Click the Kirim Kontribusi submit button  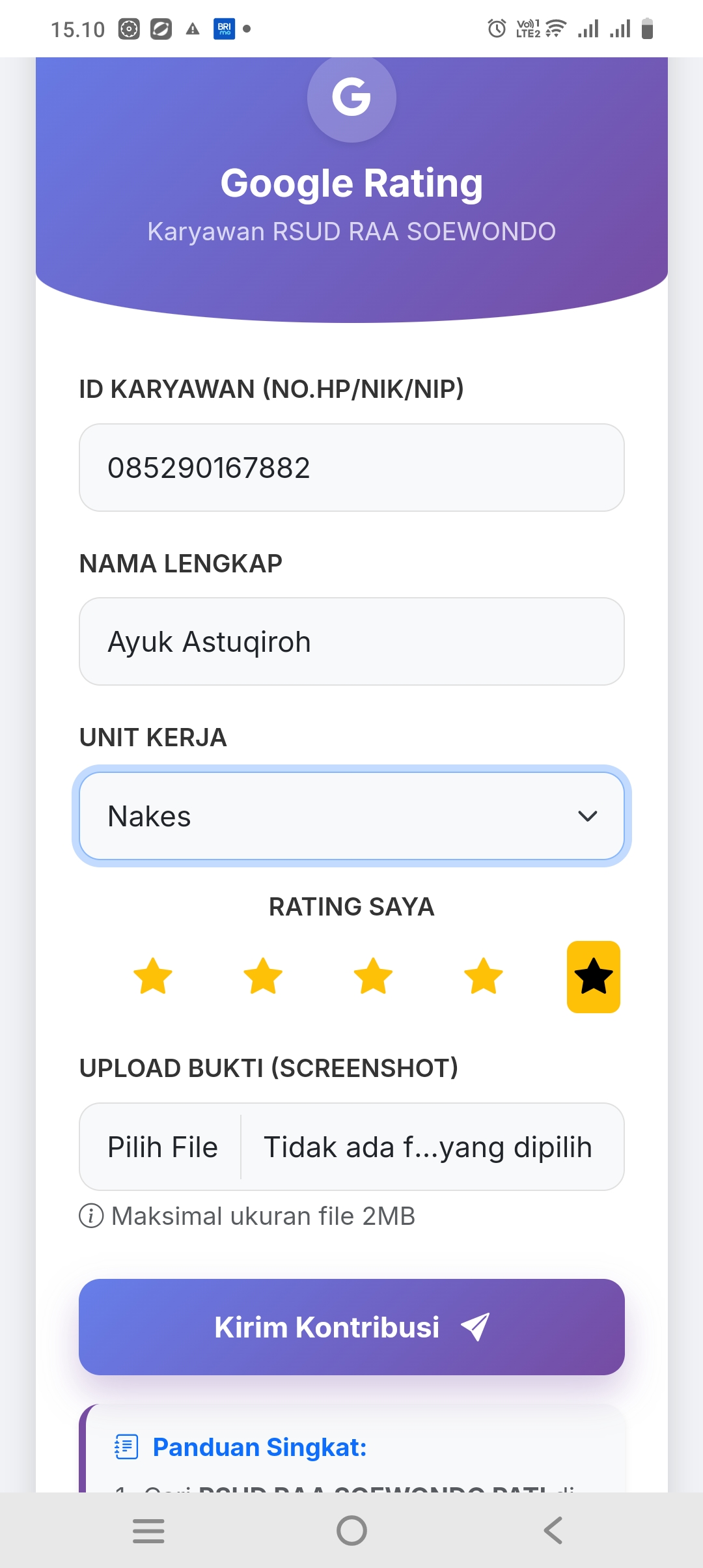coord(351,1327)
